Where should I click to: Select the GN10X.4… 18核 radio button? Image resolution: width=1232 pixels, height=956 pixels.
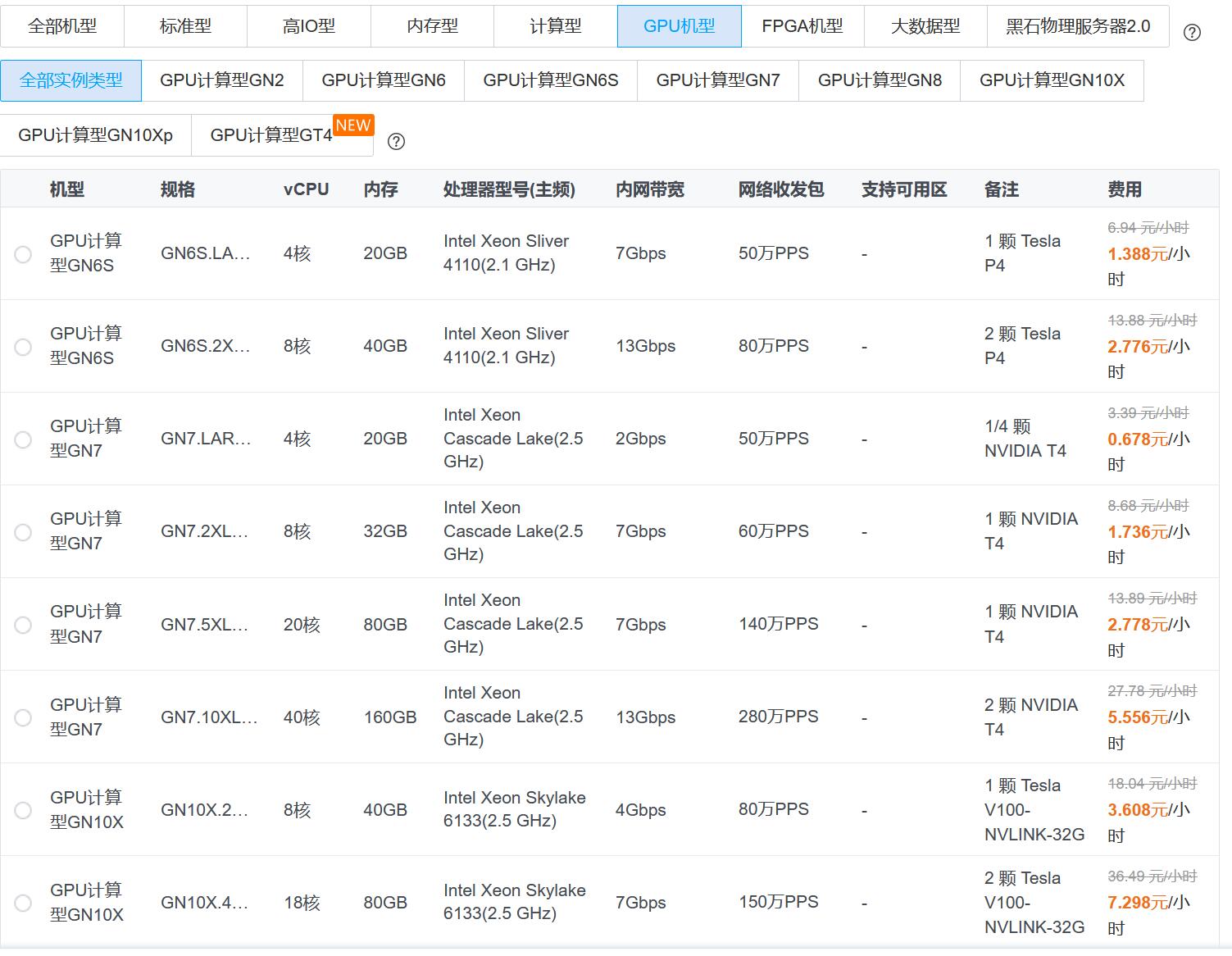23,903
